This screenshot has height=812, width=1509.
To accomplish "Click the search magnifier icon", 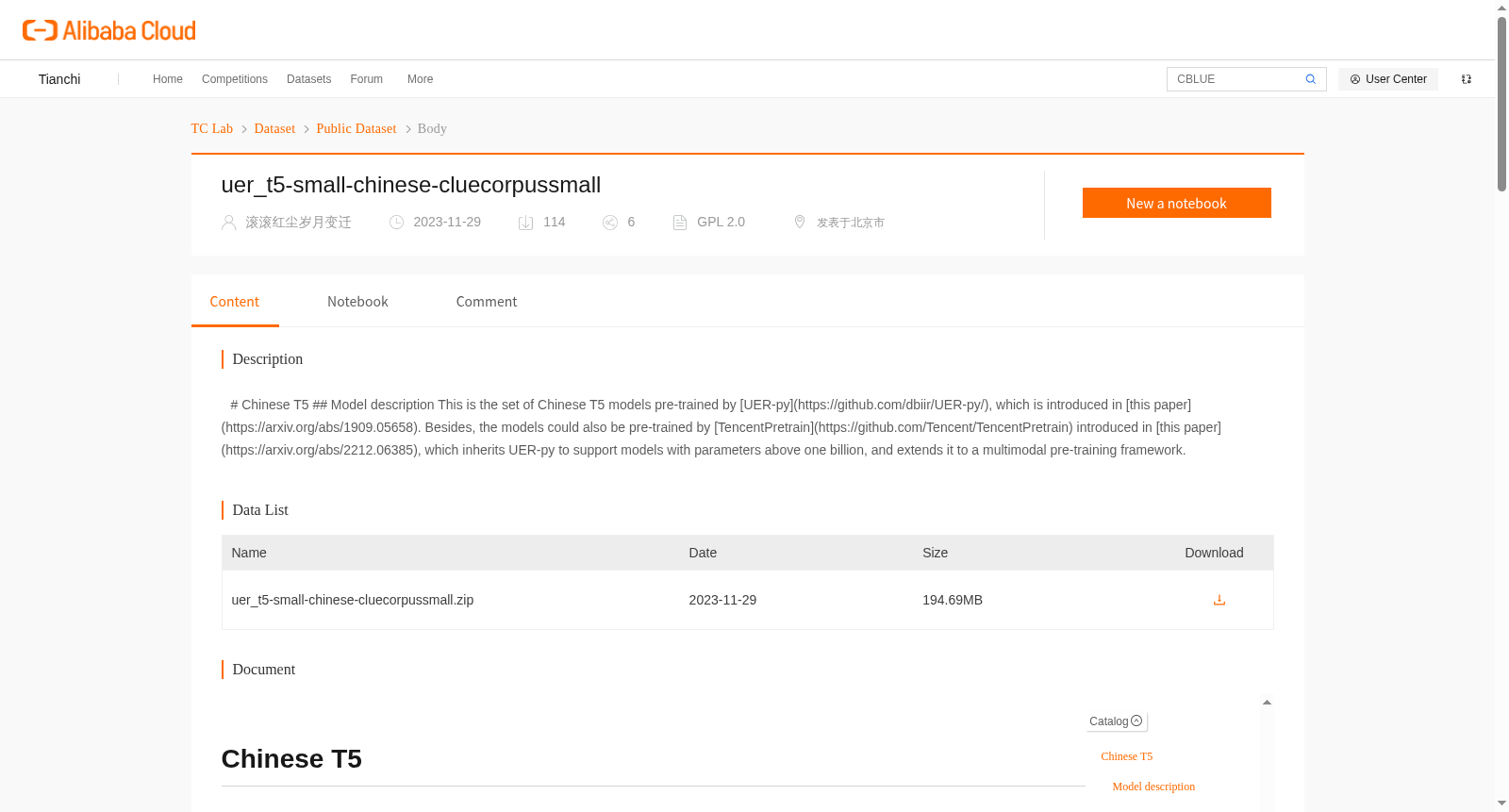I will [x=1310, y=79].
